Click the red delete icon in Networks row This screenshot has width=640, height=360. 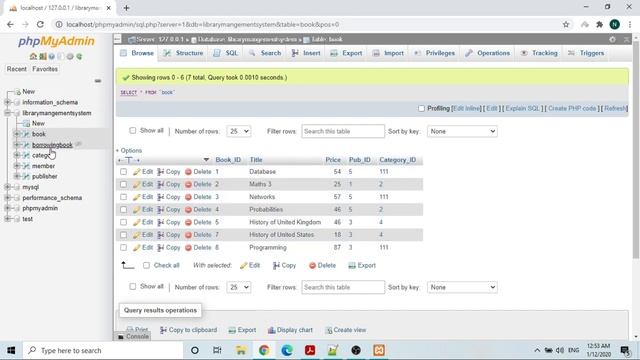coord(188,197)
